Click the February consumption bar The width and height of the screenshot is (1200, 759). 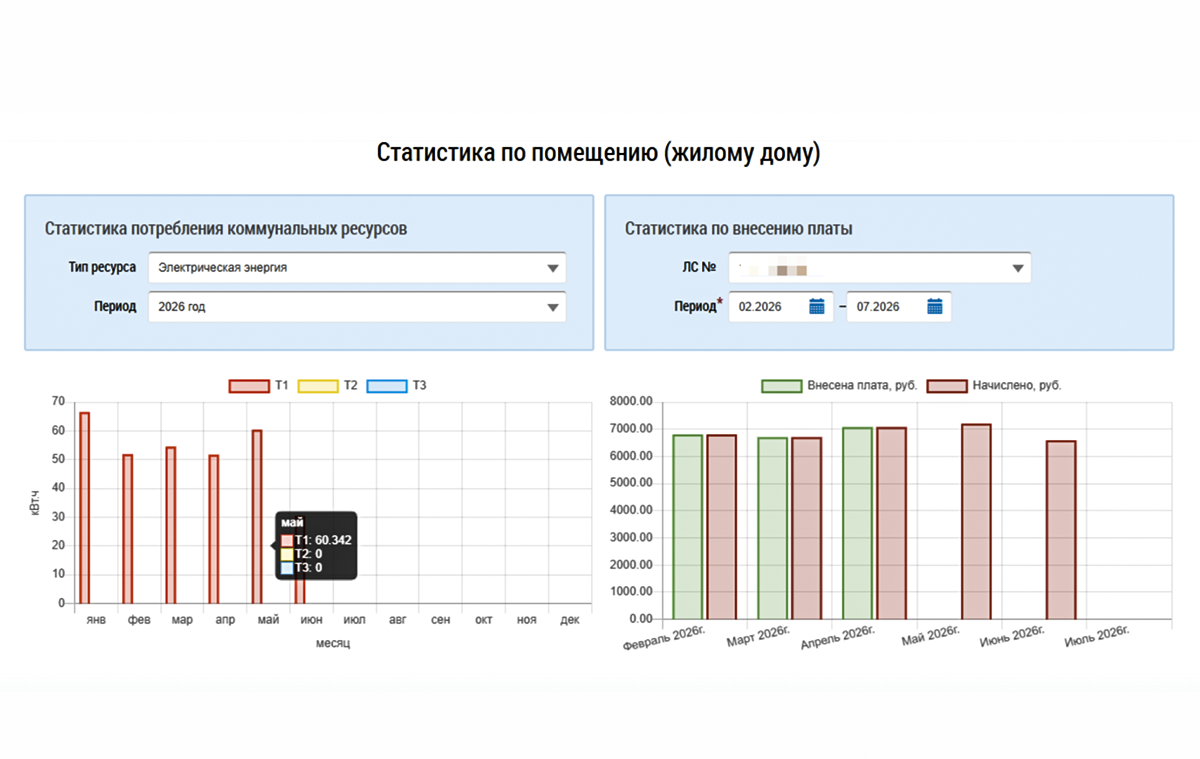128,529
